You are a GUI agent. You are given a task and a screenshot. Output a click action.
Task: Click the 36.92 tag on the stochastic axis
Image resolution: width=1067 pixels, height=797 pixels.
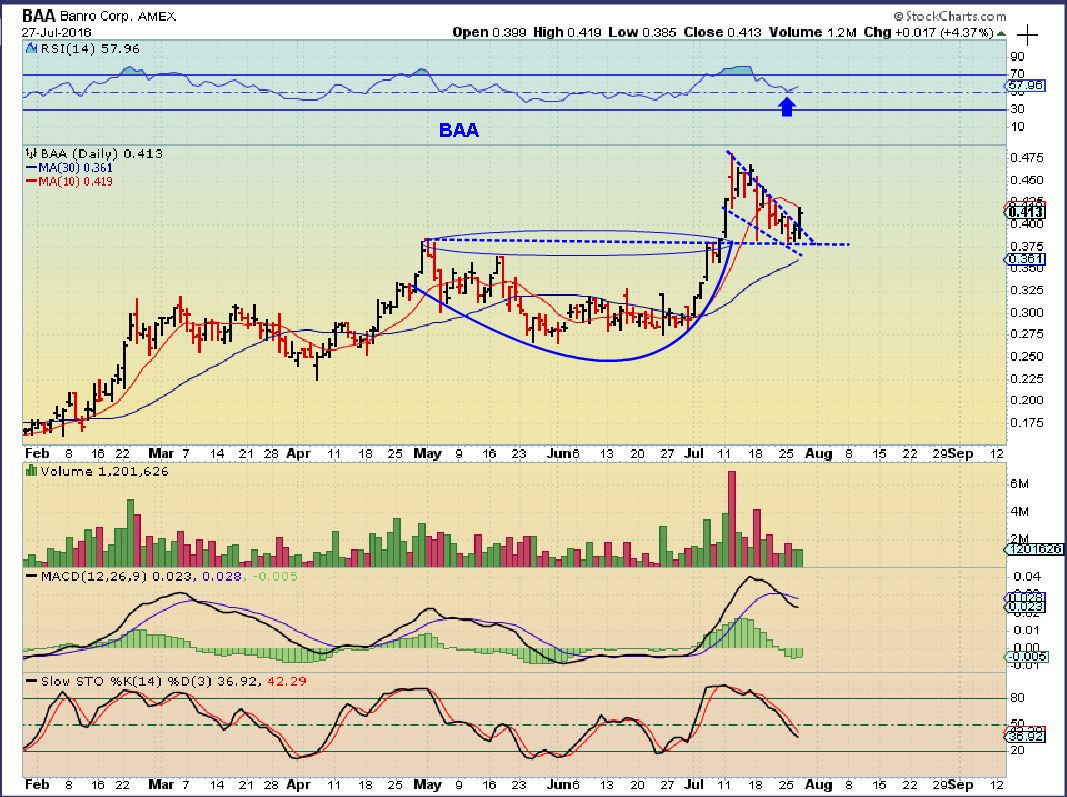pyautogui.click(x=1025, y=736)
